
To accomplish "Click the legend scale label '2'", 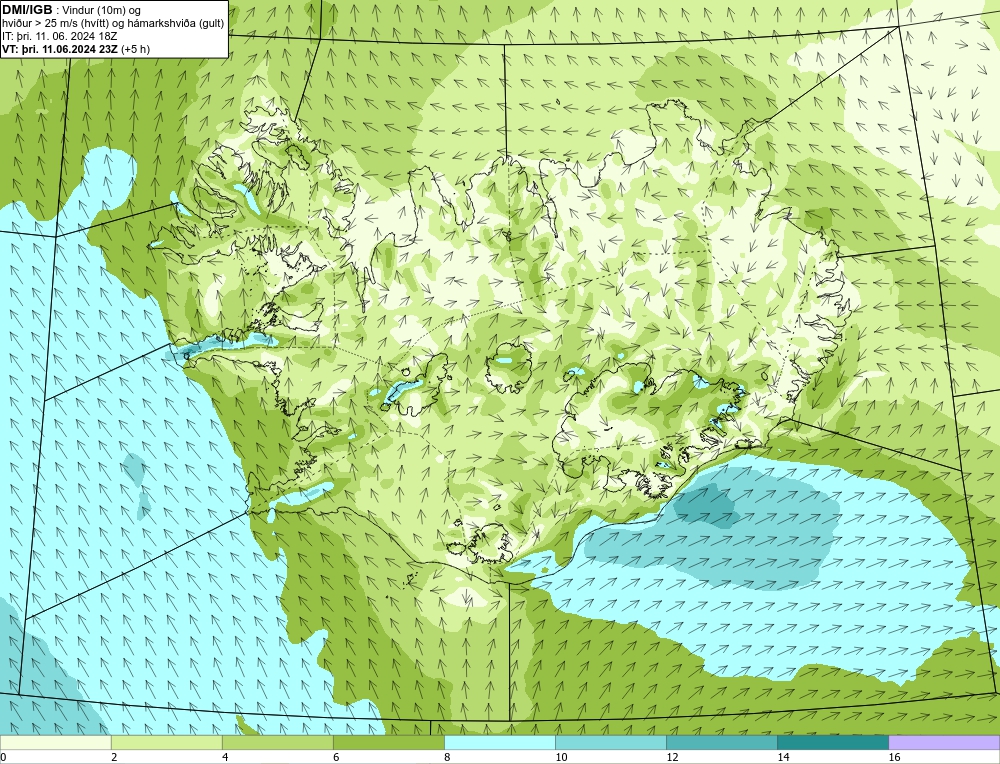I will [x=114, y=757].
